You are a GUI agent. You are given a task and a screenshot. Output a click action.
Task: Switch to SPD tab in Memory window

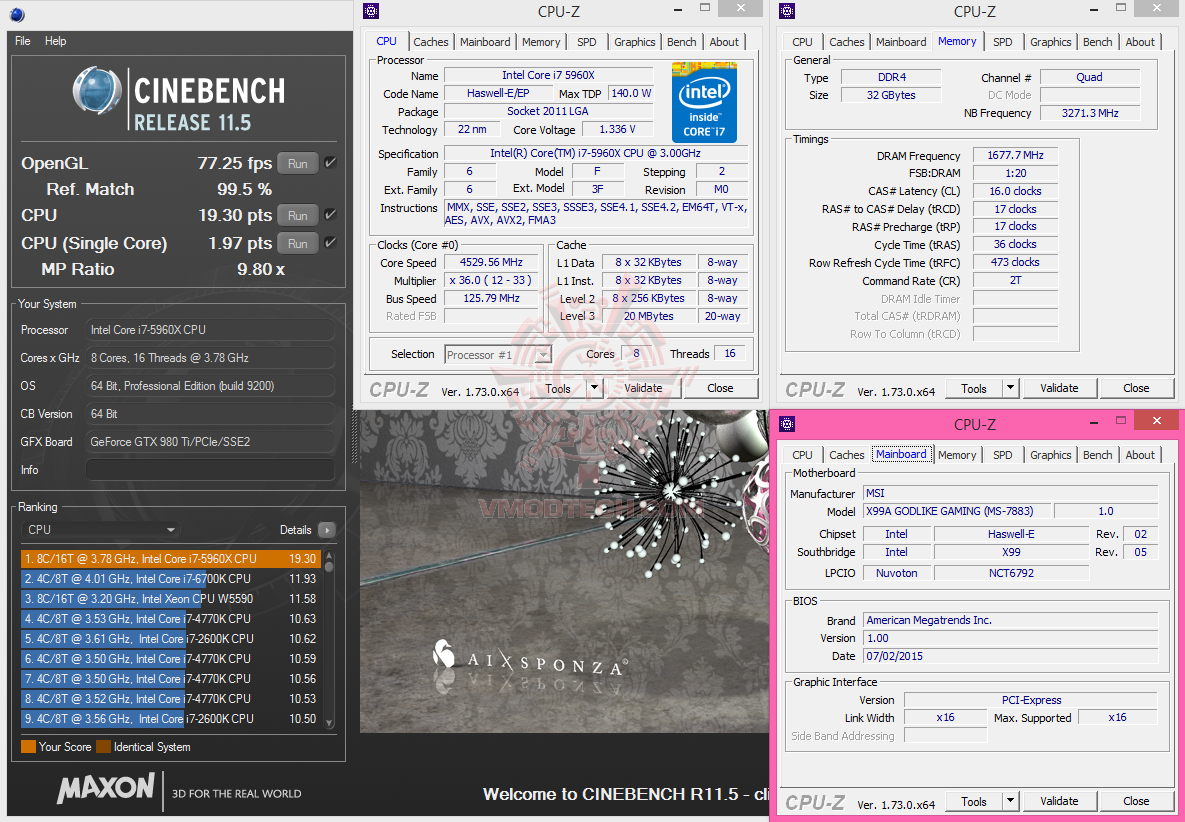pyautogui.click(x=1003, y=42)
